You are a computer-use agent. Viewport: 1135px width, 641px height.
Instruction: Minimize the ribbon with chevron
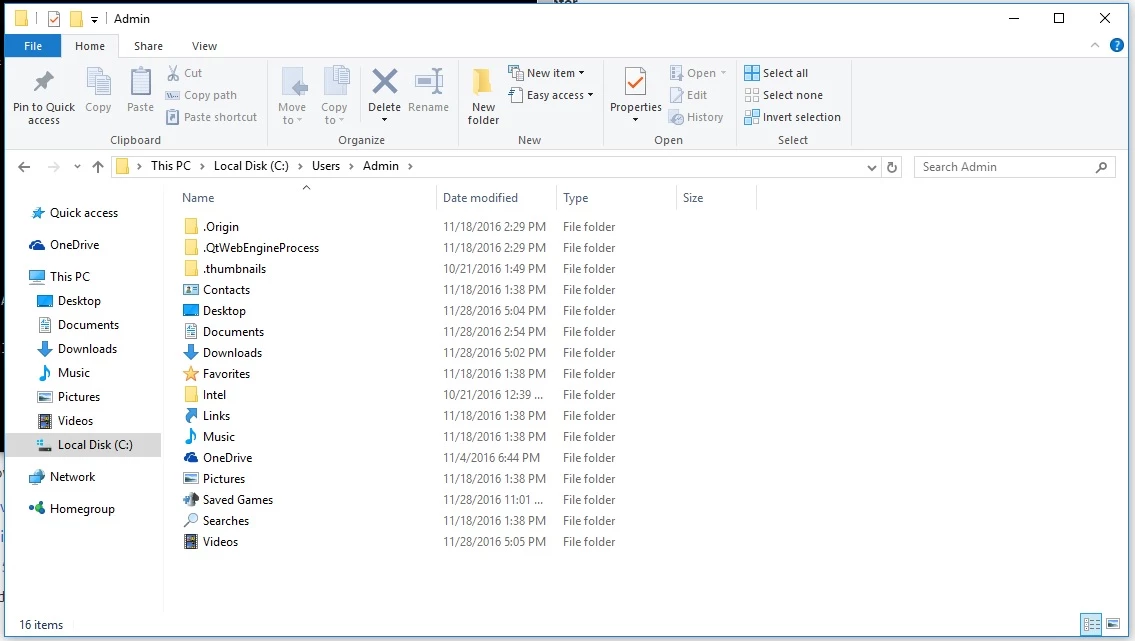(1094, 46)
